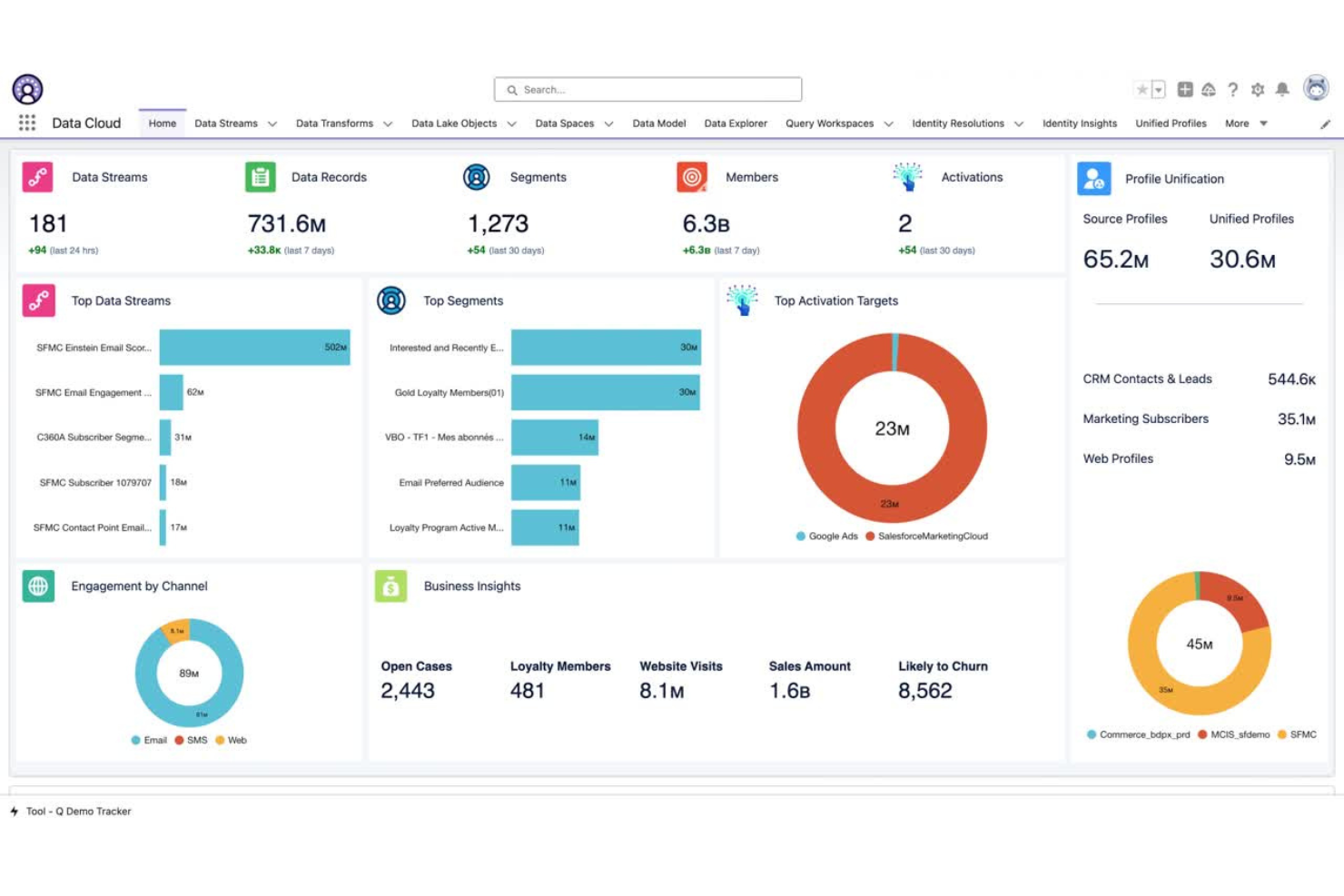Click the SFMC Einstein Email Score bar
Viewport: 1344px width, 896px height.
pyautogui.click(x=254, y=348)
